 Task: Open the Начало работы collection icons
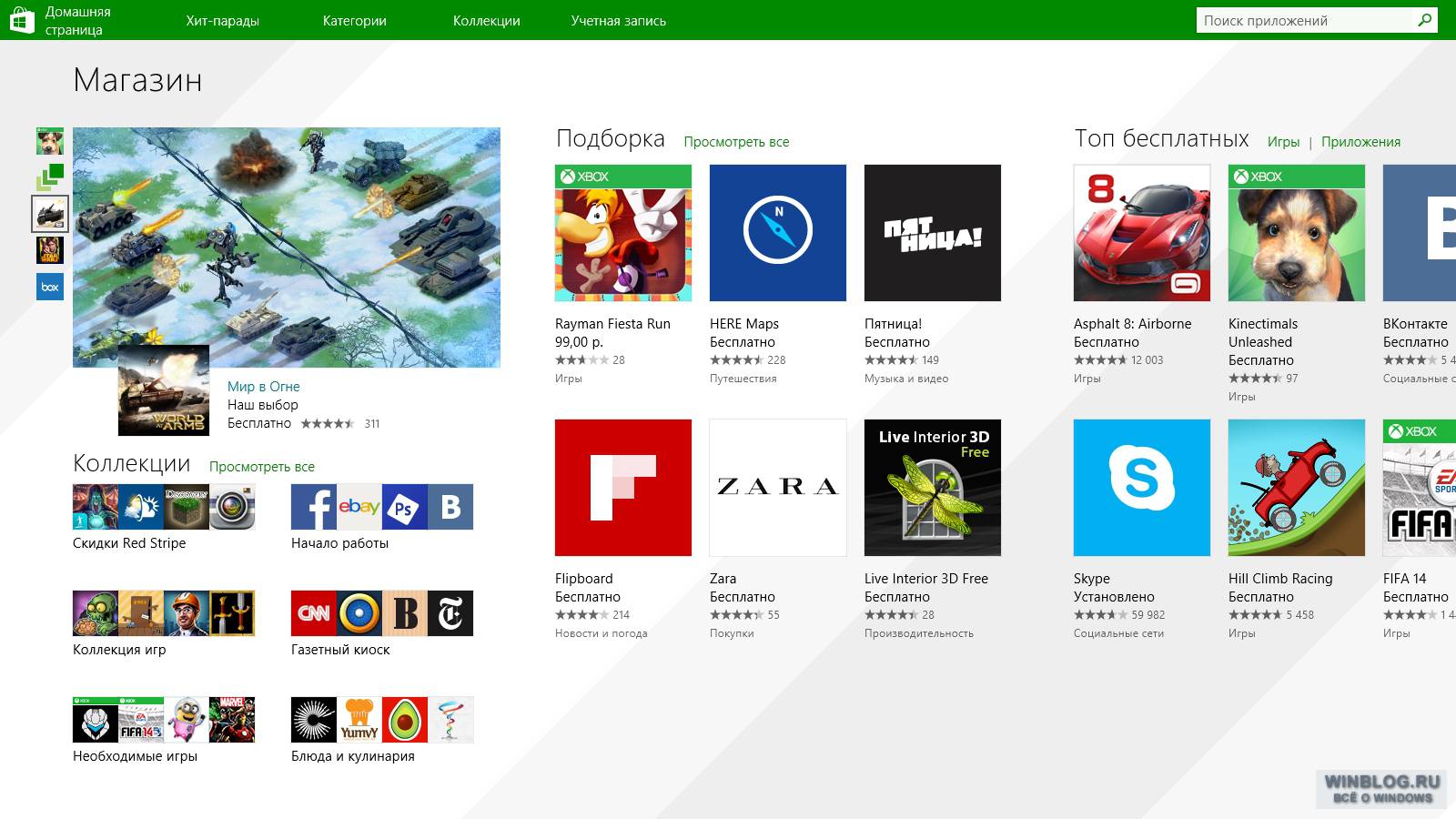click(x=382, y=507)
